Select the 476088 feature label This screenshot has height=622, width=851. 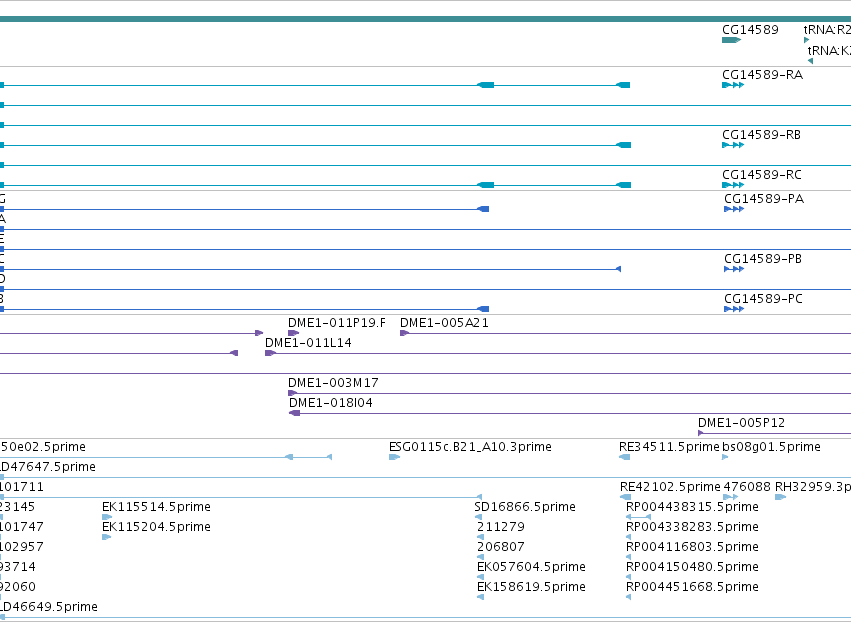tap(747, 487)
